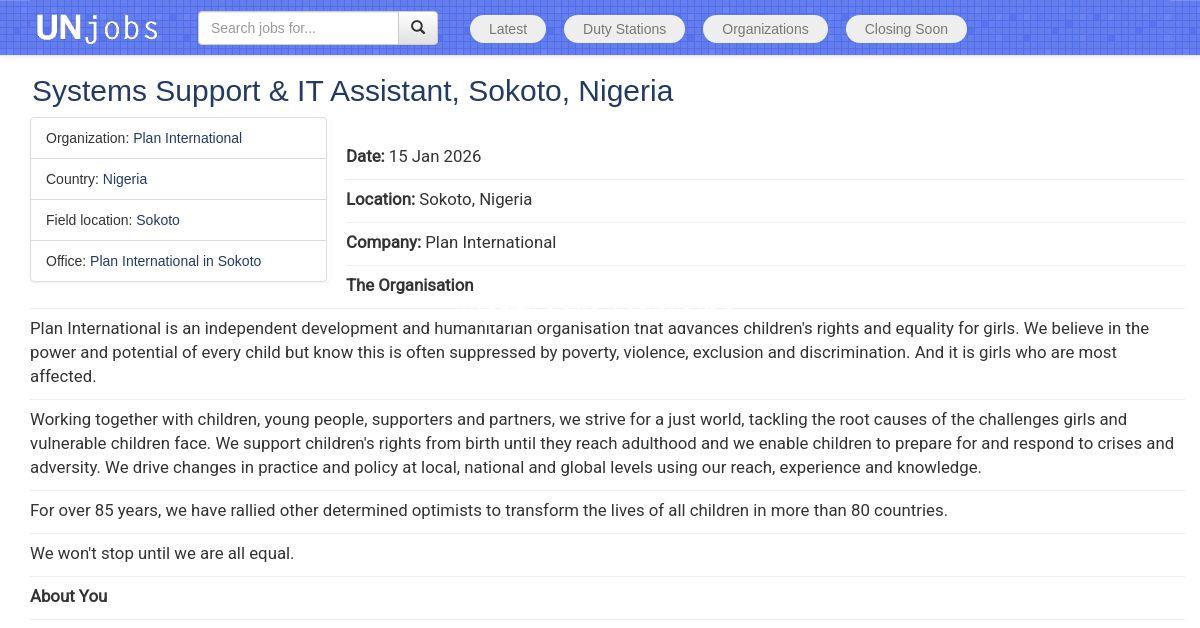Click the Company Plan International line

451,242
